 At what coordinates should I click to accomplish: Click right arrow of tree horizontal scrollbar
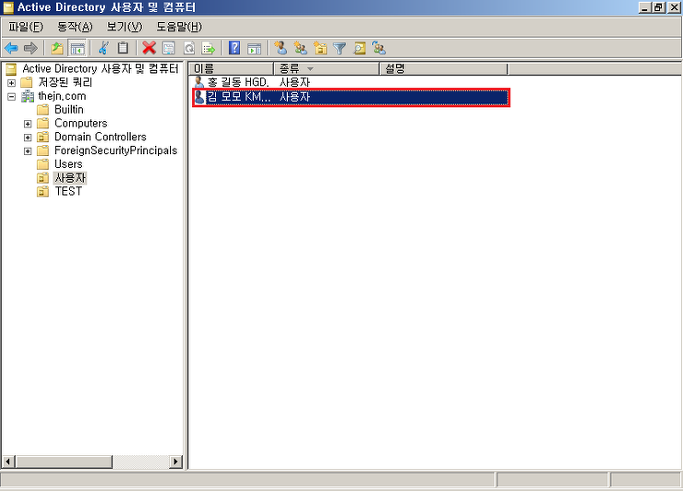[x=176, y=461]
